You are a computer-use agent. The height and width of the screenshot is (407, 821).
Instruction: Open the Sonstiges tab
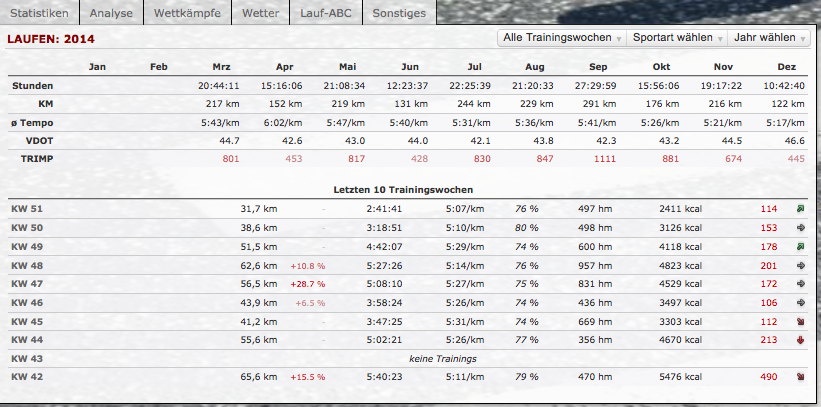[x=398, y=14]
